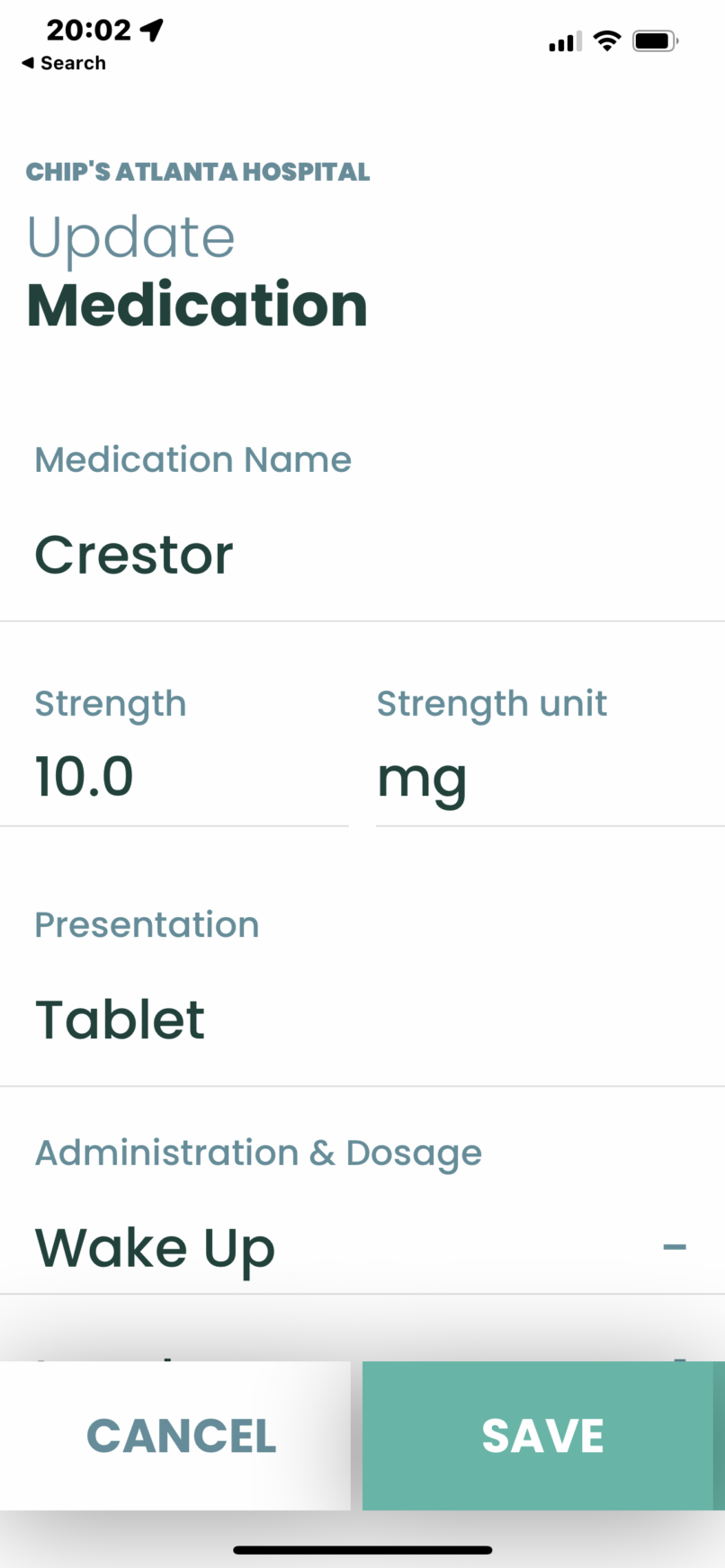Image resolution: width=725 pixels, height=1568 pixels.
Task: Tap the location arrow in status bar
Action: pyautogui.click(x=152, y=31)
